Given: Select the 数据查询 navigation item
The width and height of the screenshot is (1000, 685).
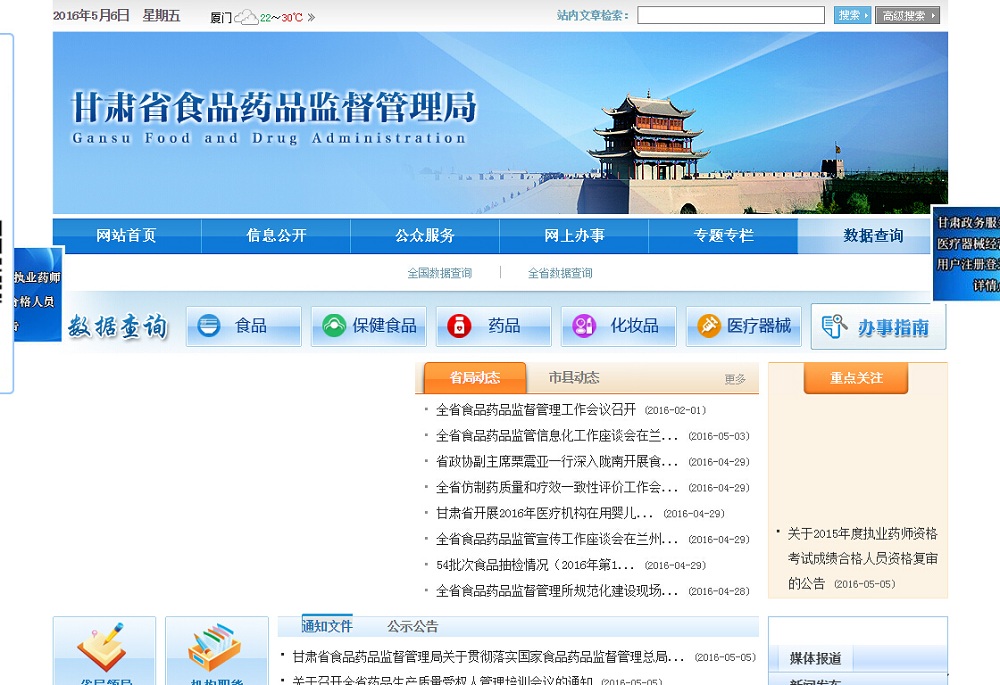Looking at the screenshot, I should pyautogui.click(x=872, y=235).
